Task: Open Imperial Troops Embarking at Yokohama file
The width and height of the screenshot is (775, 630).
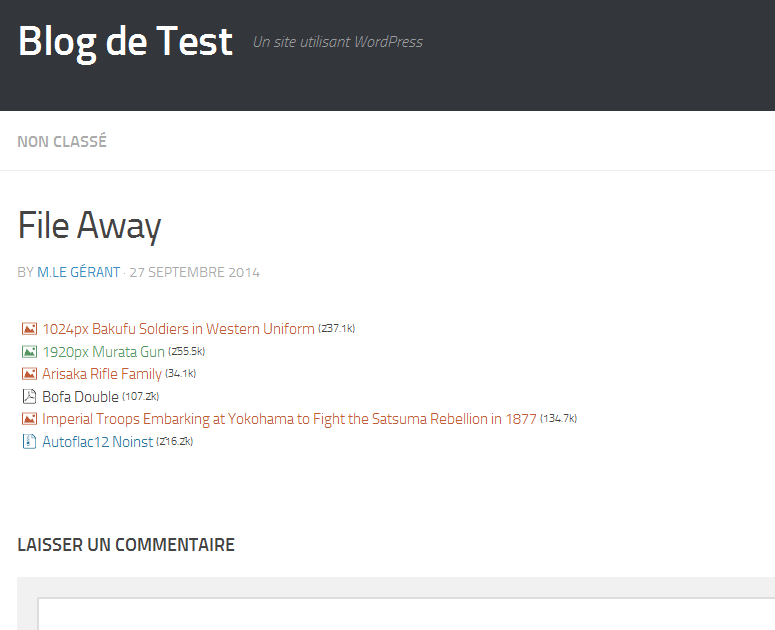Action: tap(289, 419)
